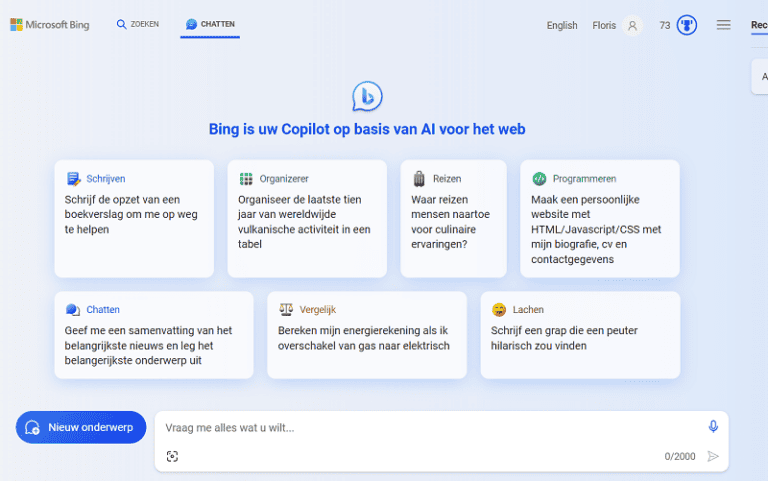
Task: Click the user profile avatar icon
Action: [632, 25]
